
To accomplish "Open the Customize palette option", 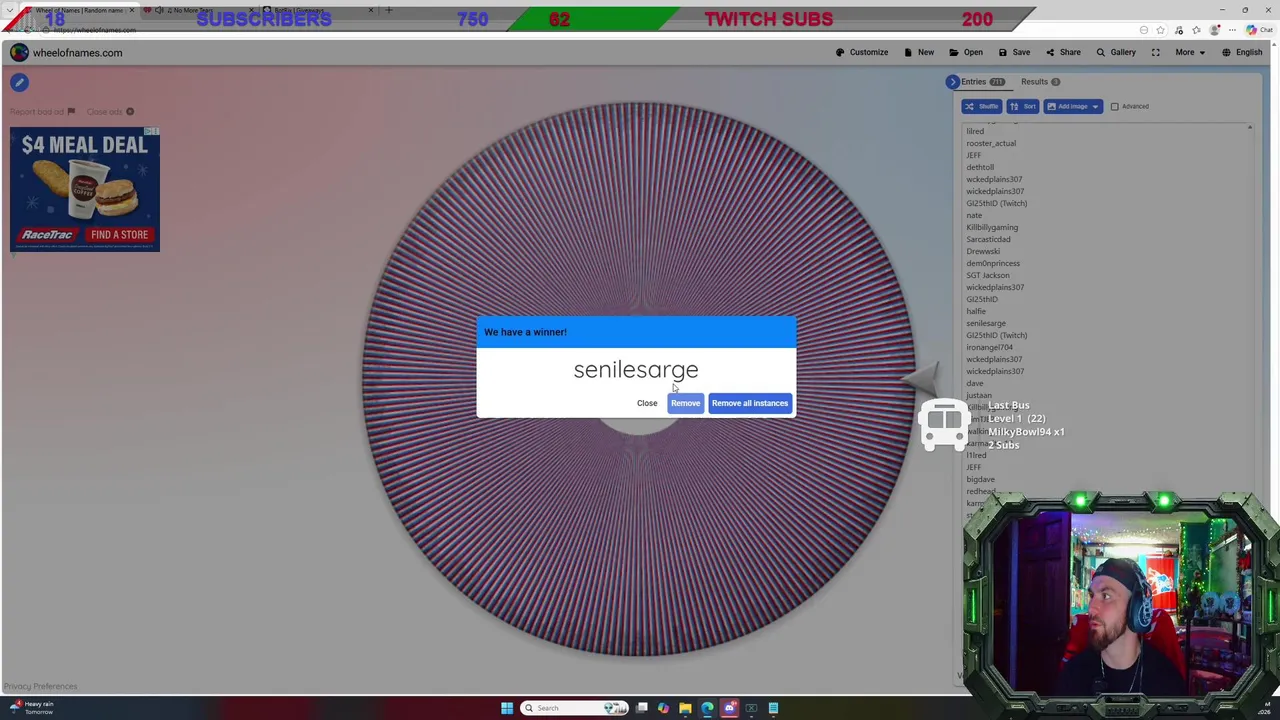I will tap(861, 53).
